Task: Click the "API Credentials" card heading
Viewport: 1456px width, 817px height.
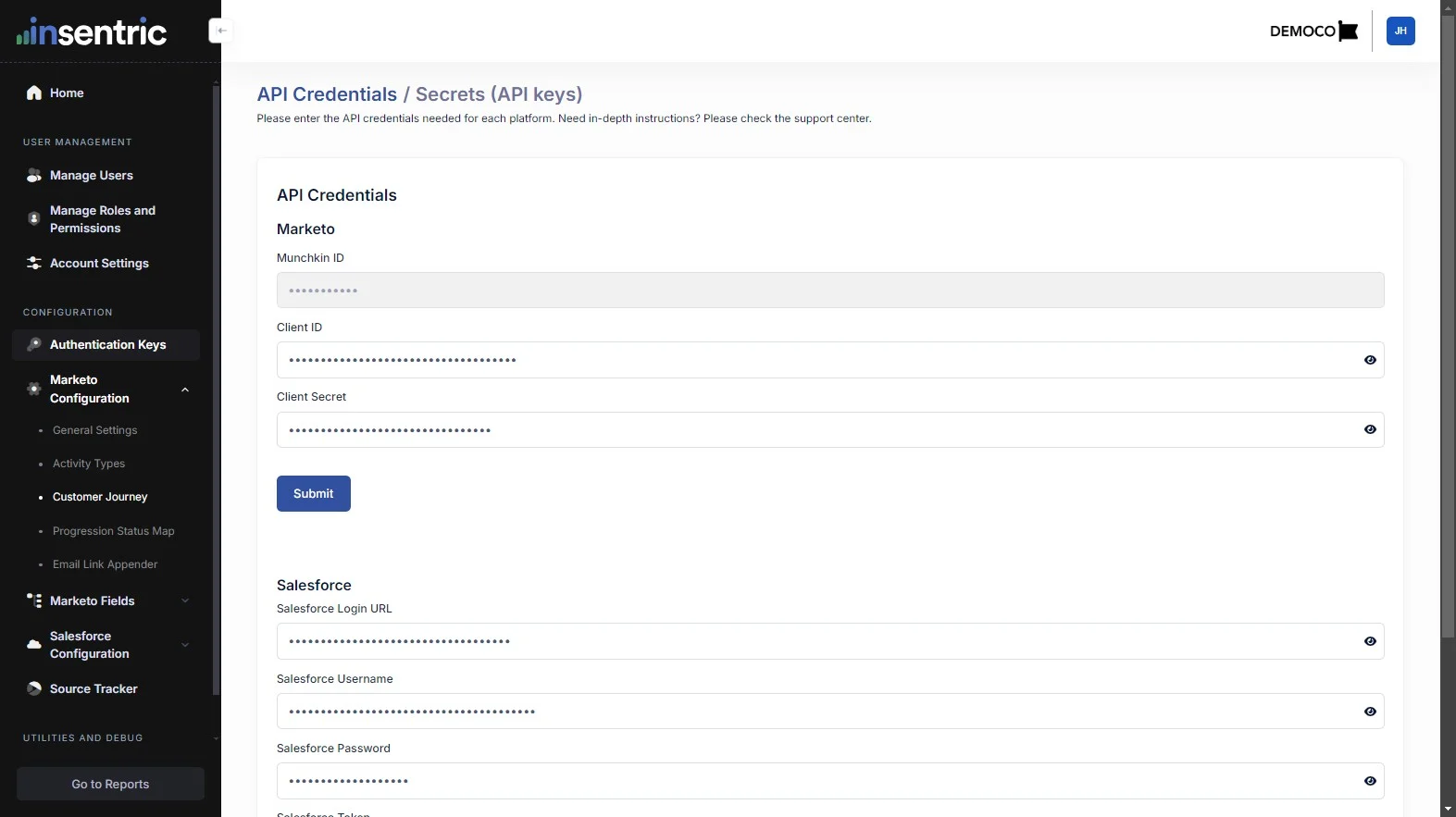Action: pos(337,195)
